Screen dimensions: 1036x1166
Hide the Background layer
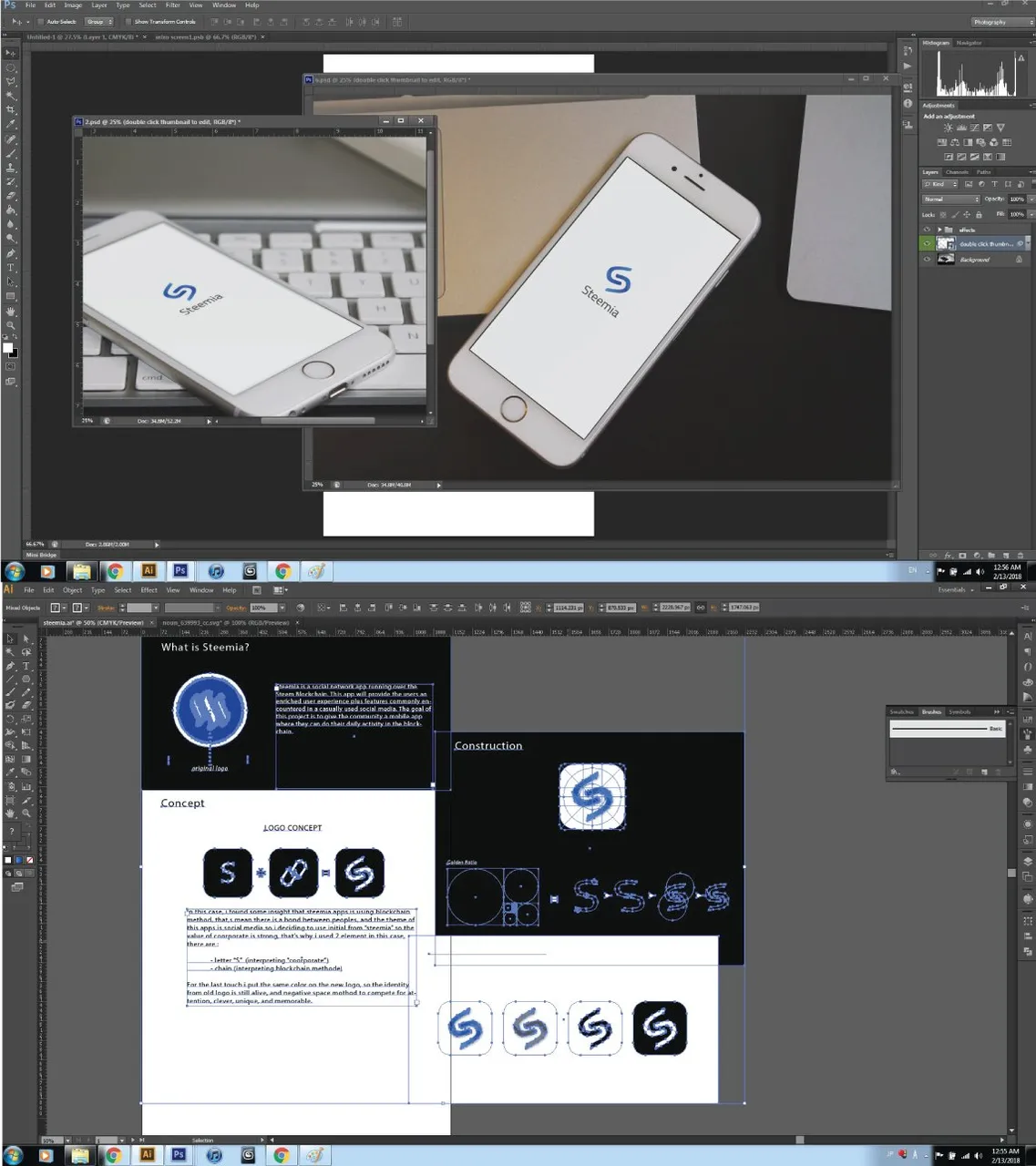click(x=927, y=259)
